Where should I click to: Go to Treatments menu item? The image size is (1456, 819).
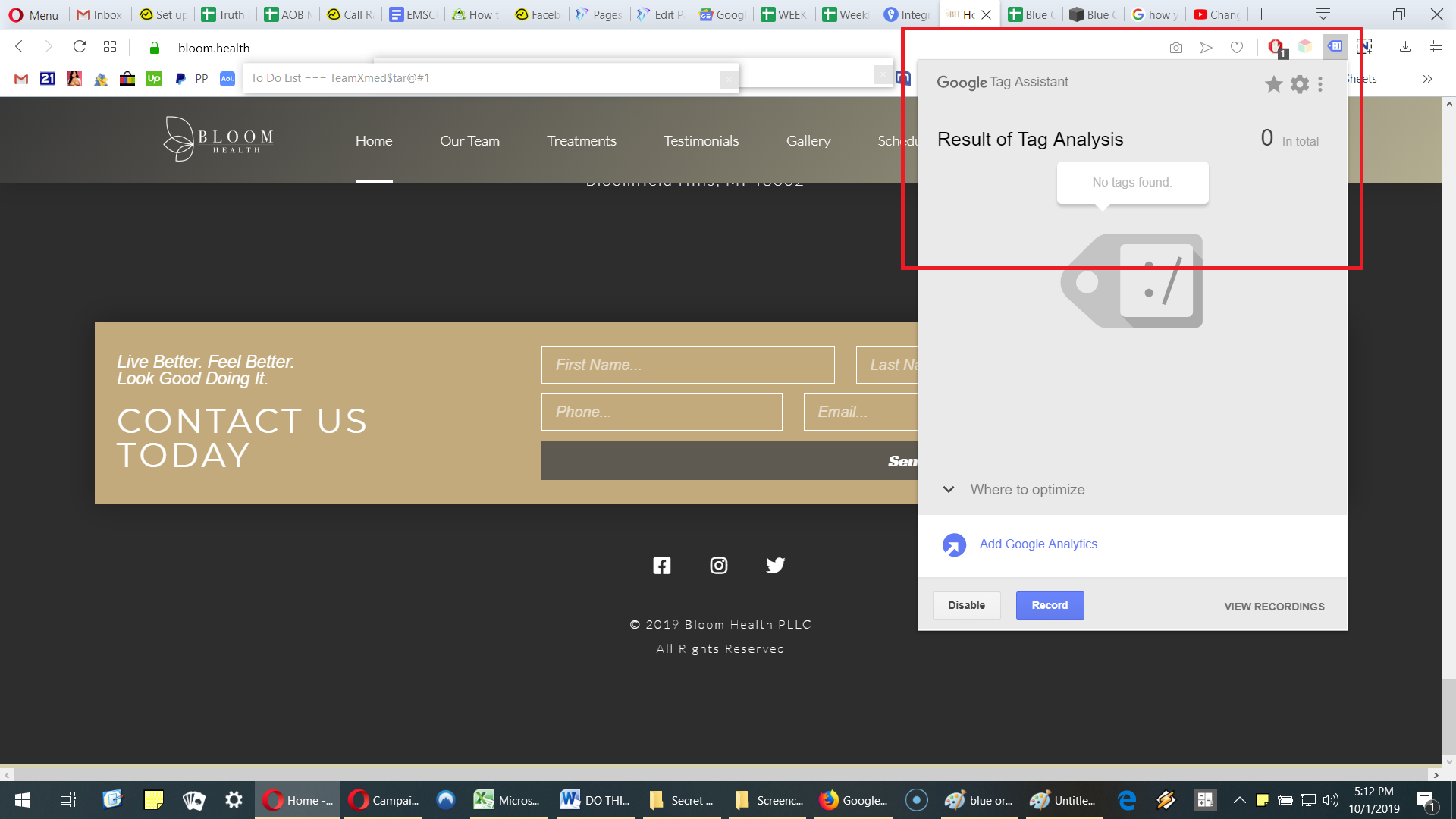582,141
